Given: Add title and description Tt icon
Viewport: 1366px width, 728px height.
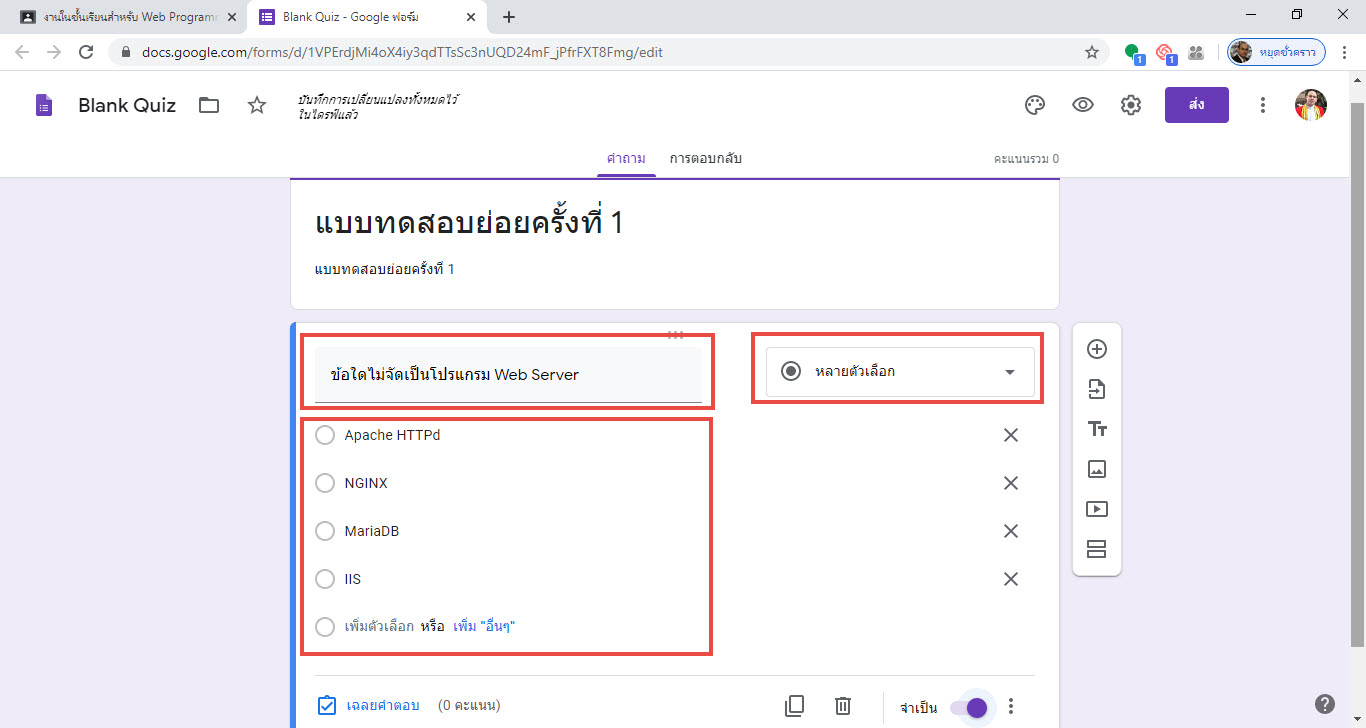Looking at the screenshot, I should coord(1097,429).
